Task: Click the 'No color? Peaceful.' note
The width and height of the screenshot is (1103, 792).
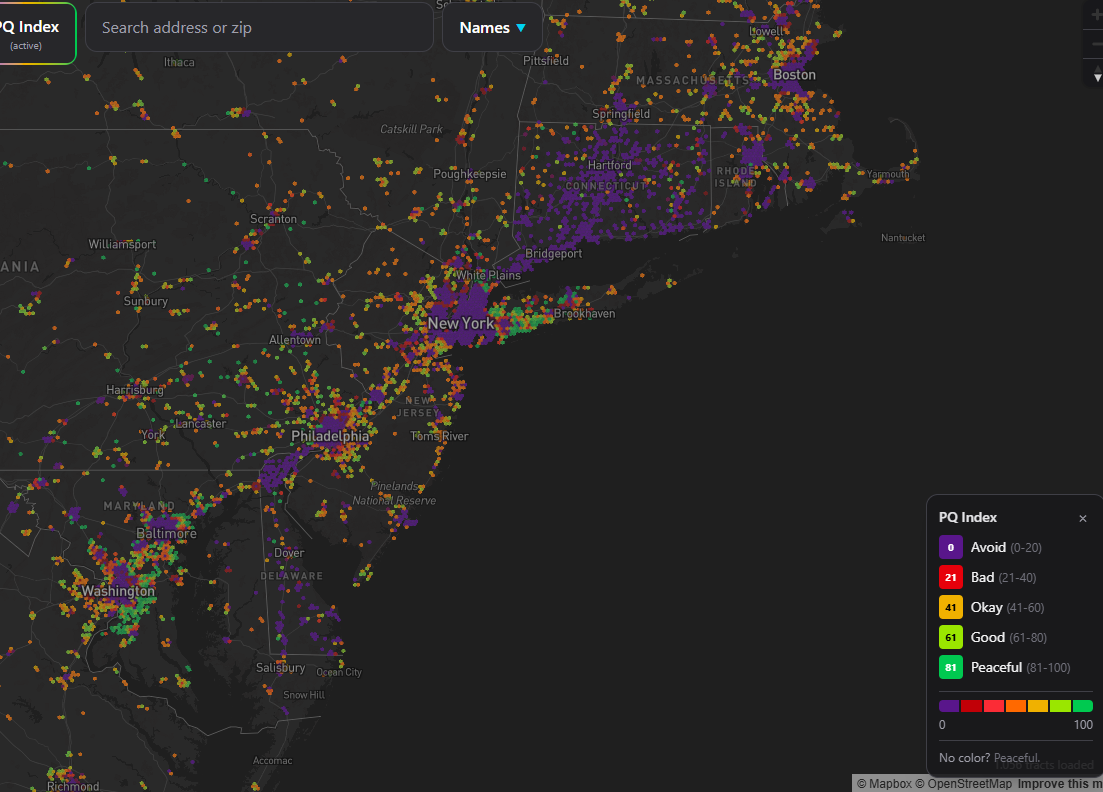Action: (x=989, y=758)
